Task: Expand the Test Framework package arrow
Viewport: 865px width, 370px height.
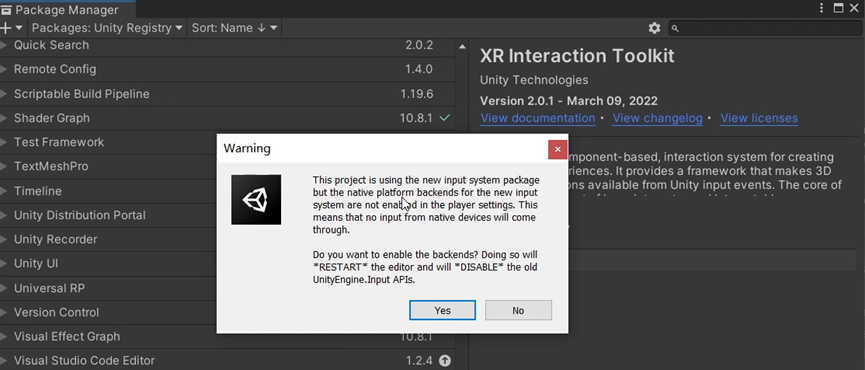Action: click(3, 142)
